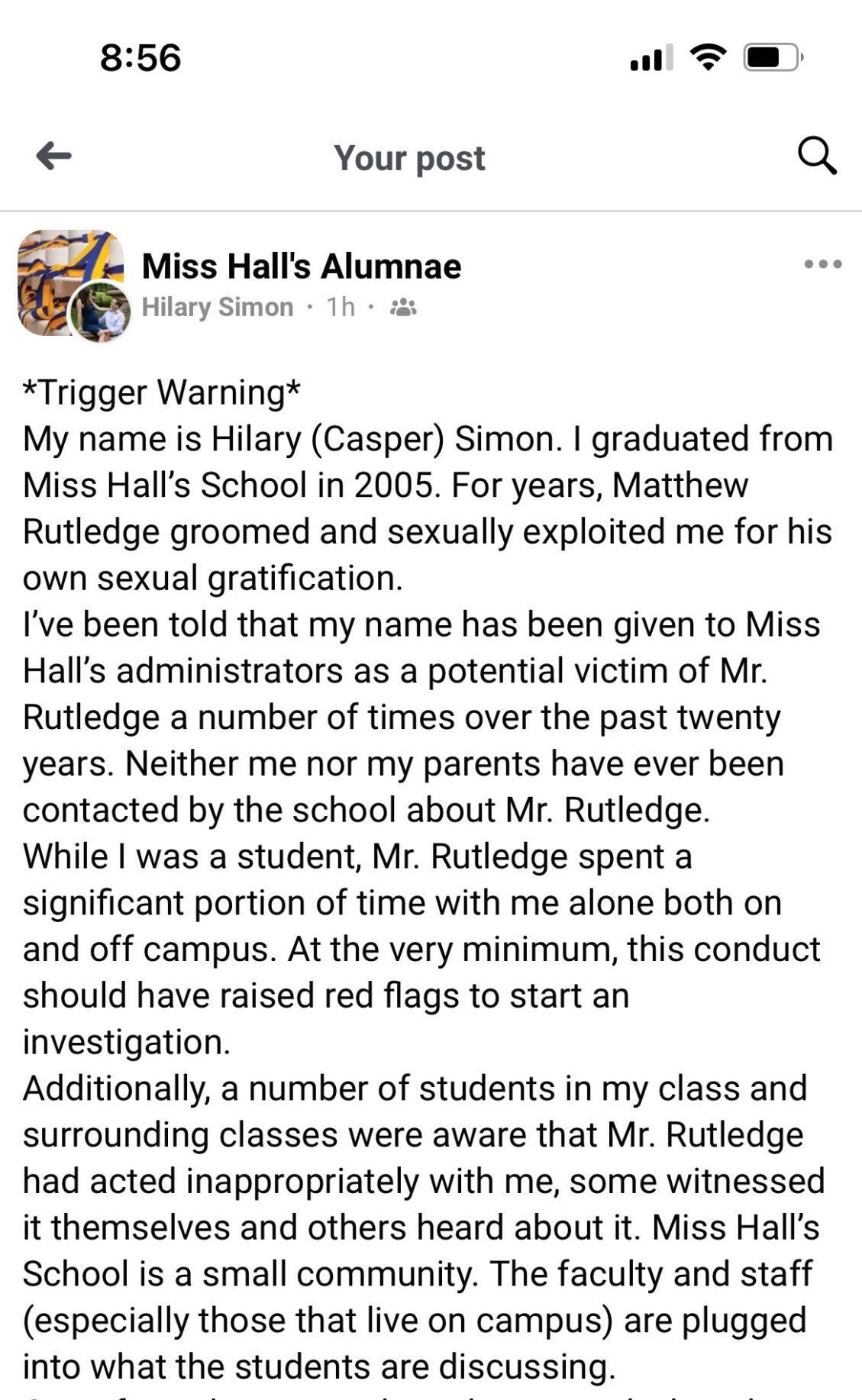Viewport: 862px width, 1400px height.
Task: Select the Miss Hall's Alumnae group header
Action: click(301, 266)
